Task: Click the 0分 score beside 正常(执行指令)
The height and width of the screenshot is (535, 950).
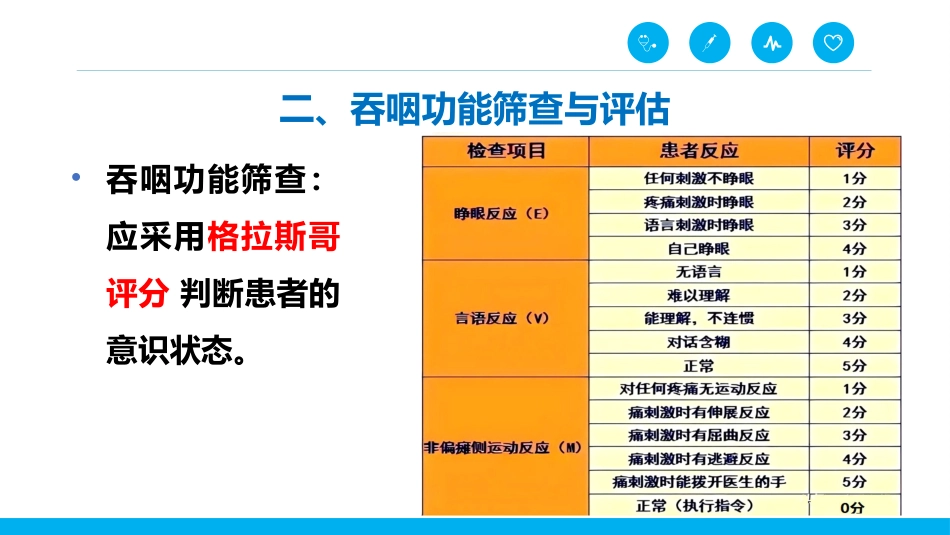Action: (855, 507)
